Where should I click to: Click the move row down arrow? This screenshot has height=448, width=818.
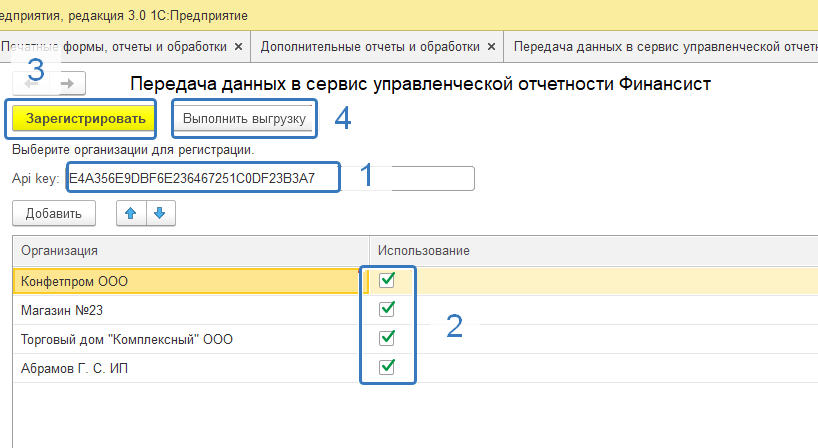coord(160,212)
